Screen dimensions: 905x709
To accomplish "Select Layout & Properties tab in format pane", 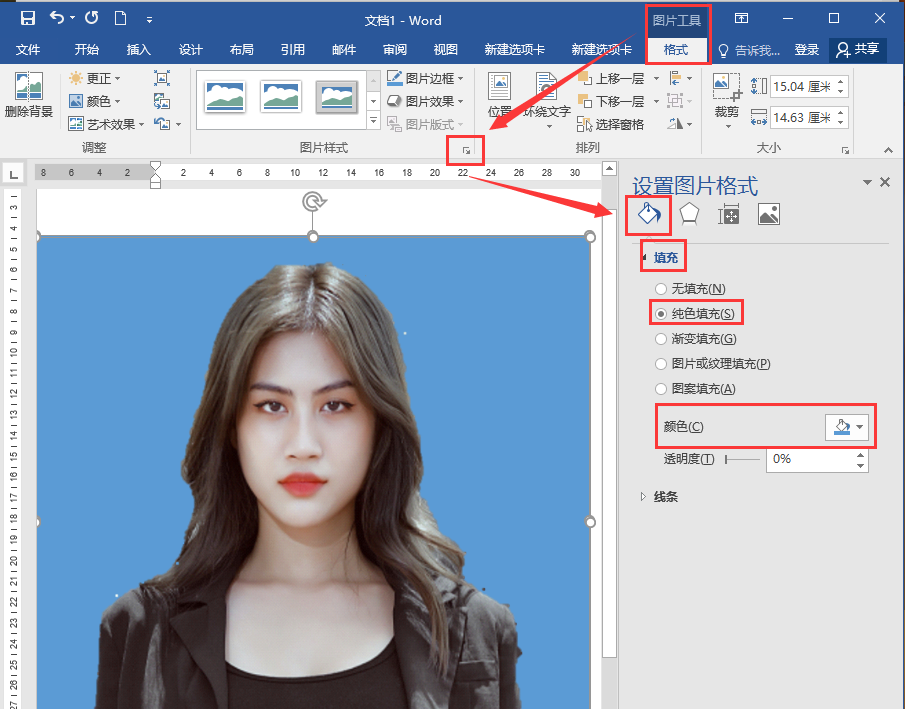I will 728,214.
